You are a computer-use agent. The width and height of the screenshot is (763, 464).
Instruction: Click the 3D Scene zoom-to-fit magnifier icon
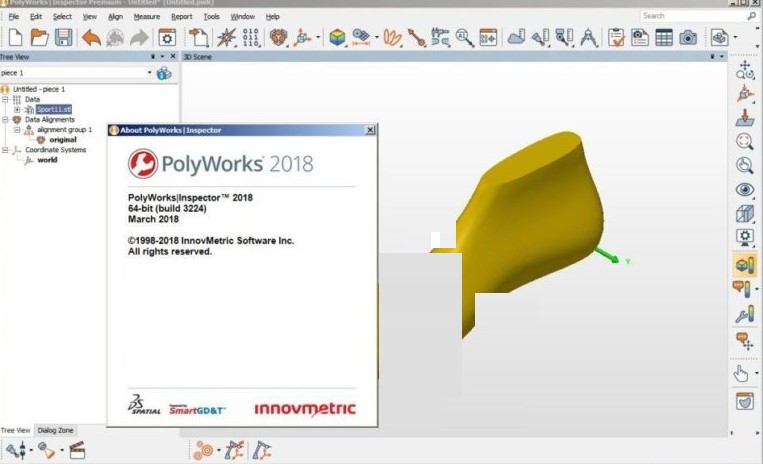[x=745, y=141]
